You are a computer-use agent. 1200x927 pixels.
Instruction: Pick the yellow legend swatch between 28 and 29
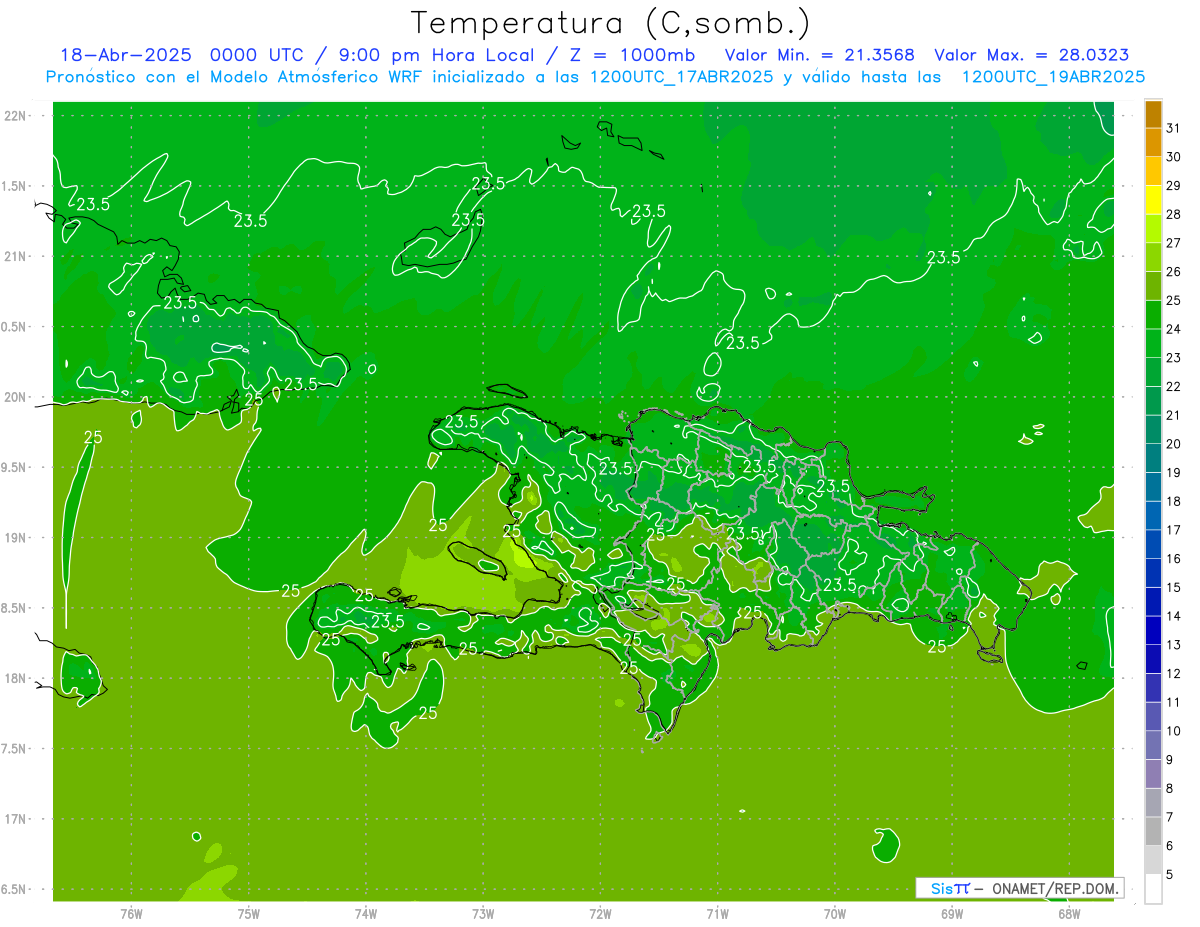[x=1153, y=201]
